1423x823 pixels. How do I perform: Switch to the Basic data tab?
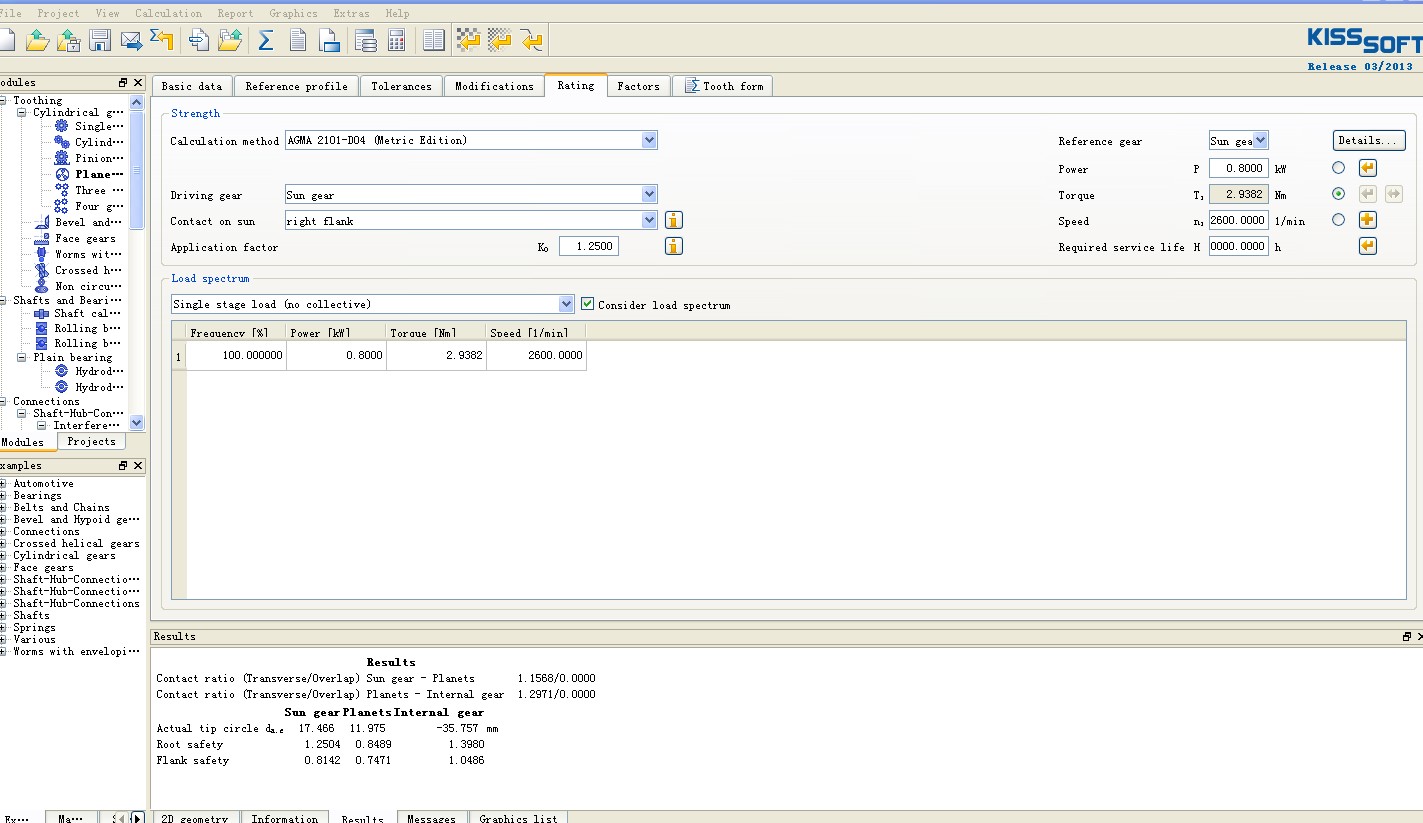point(192,86)
